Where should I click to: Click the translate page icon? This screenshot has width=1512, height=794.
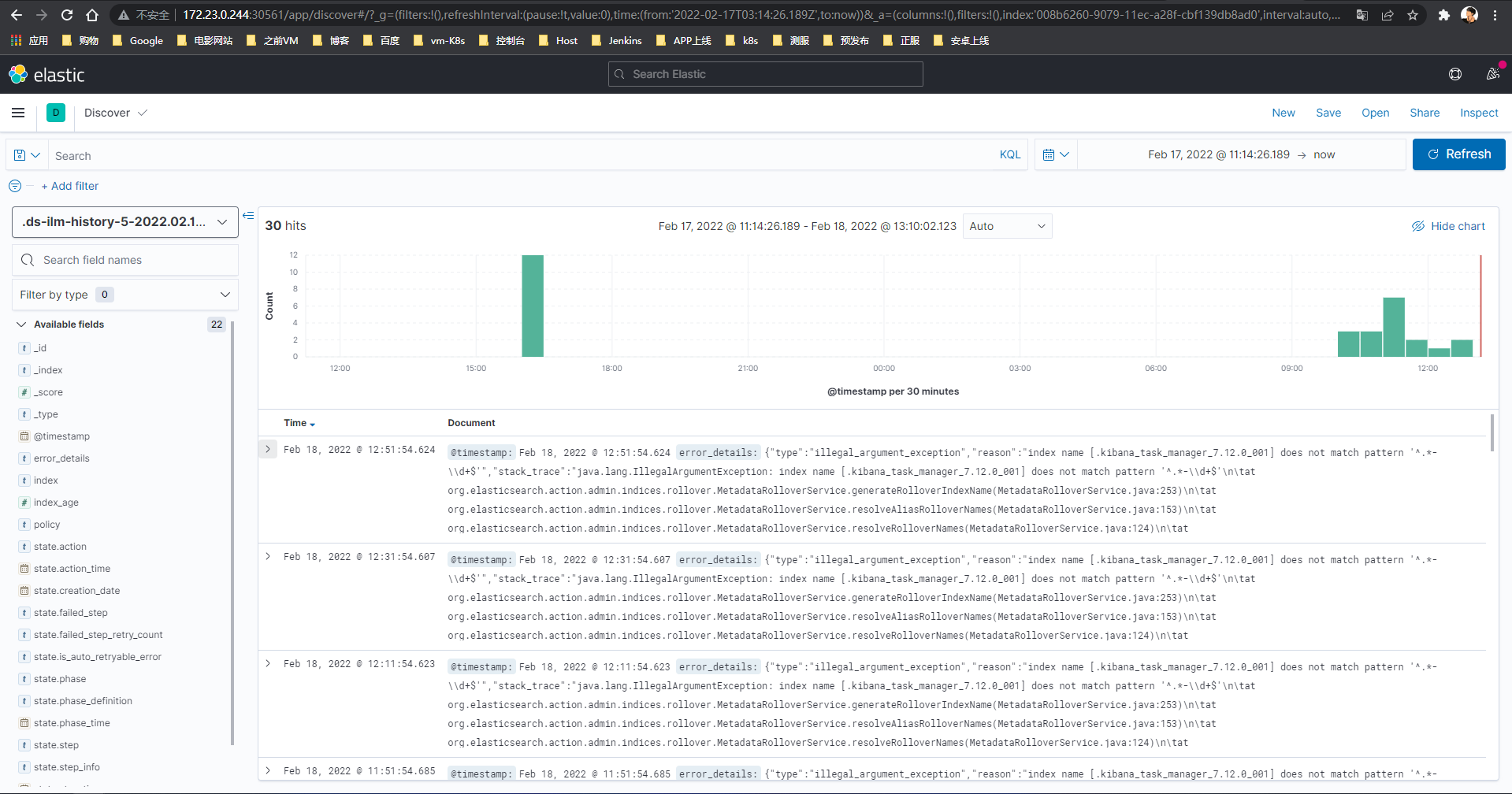(x=1362, y=15)
